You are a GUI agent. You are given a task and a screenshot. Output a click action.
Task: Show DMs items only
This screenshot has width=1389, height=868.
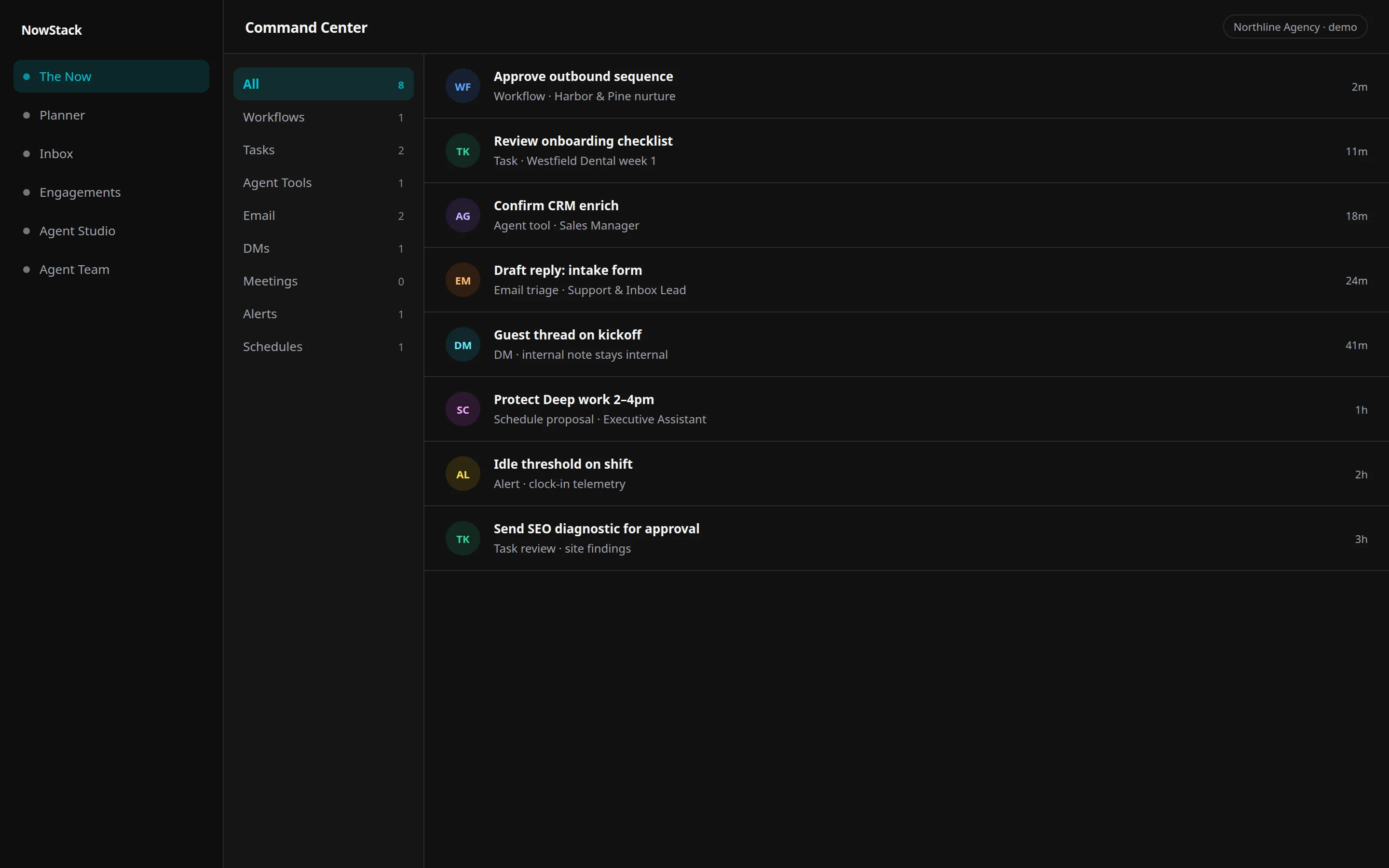click(x=323, y=248)
